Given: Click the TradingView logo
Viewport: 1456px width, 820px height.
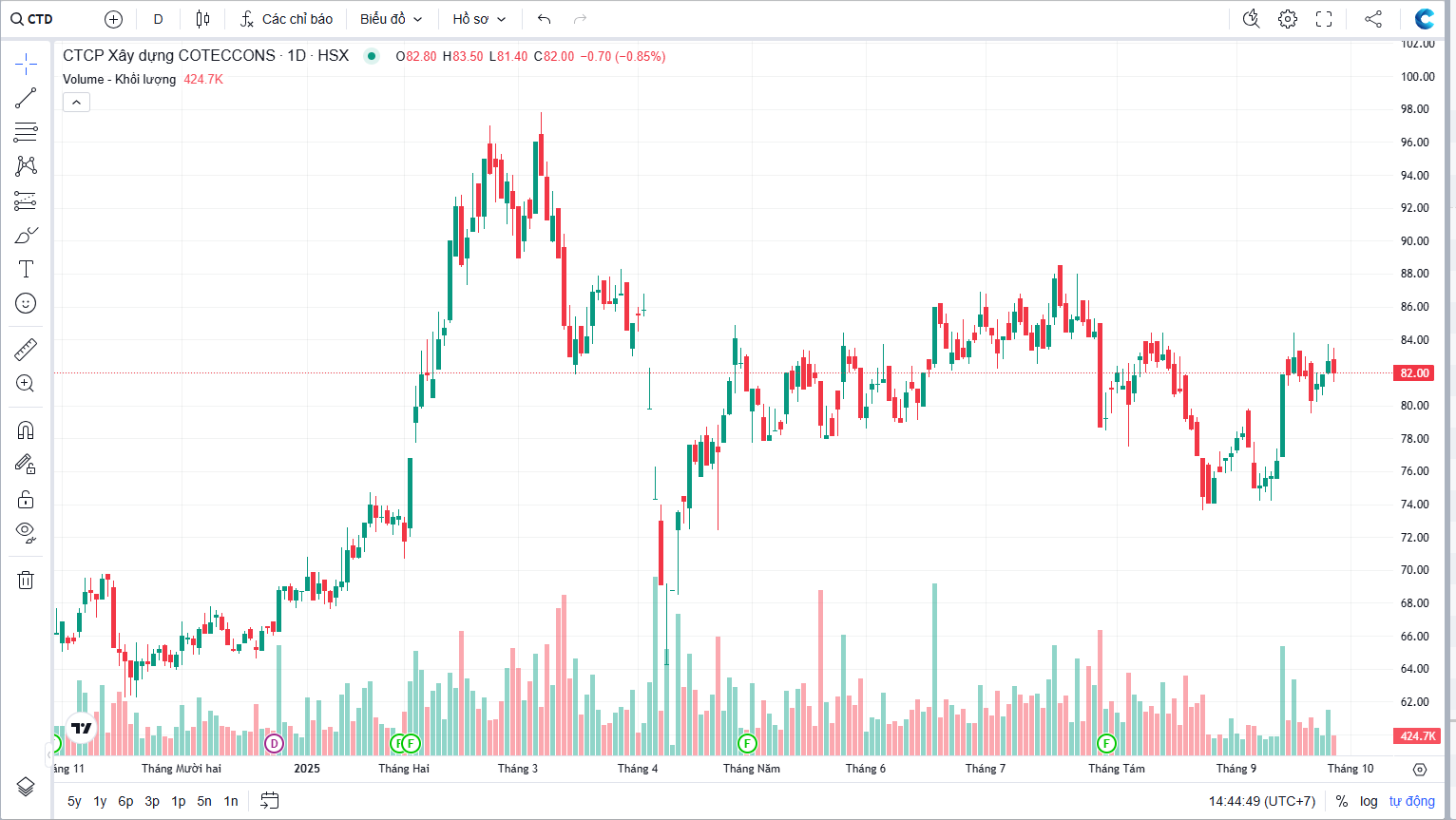Looking at the screenshot, I should coord(82,728).
